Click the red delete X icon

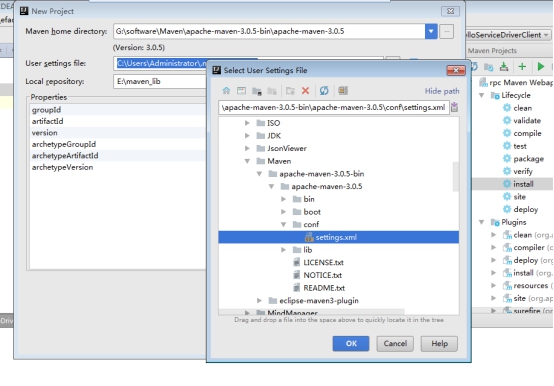point(306,91)
